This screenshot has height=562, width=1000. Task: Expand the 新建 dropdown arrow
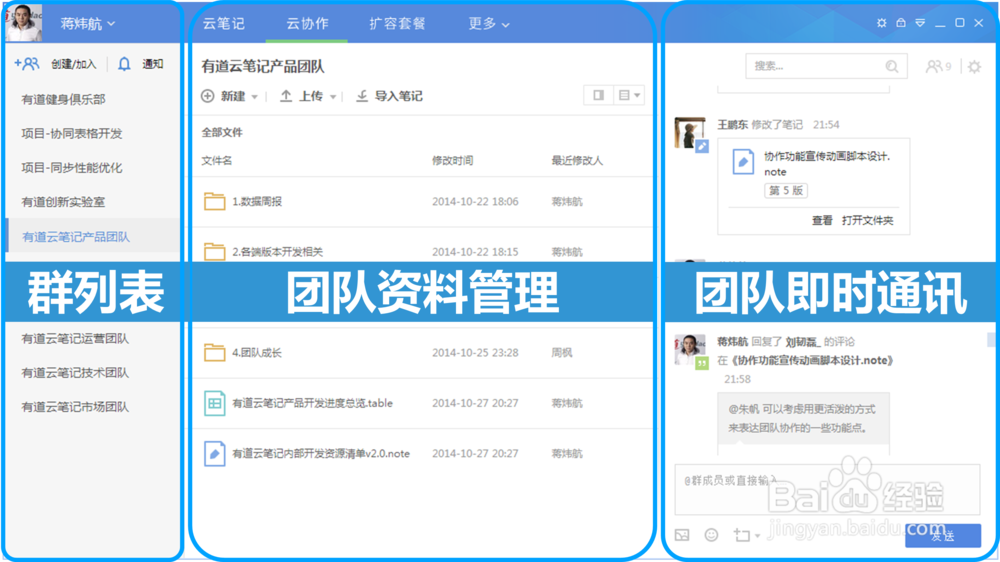(x=254, y=97)
